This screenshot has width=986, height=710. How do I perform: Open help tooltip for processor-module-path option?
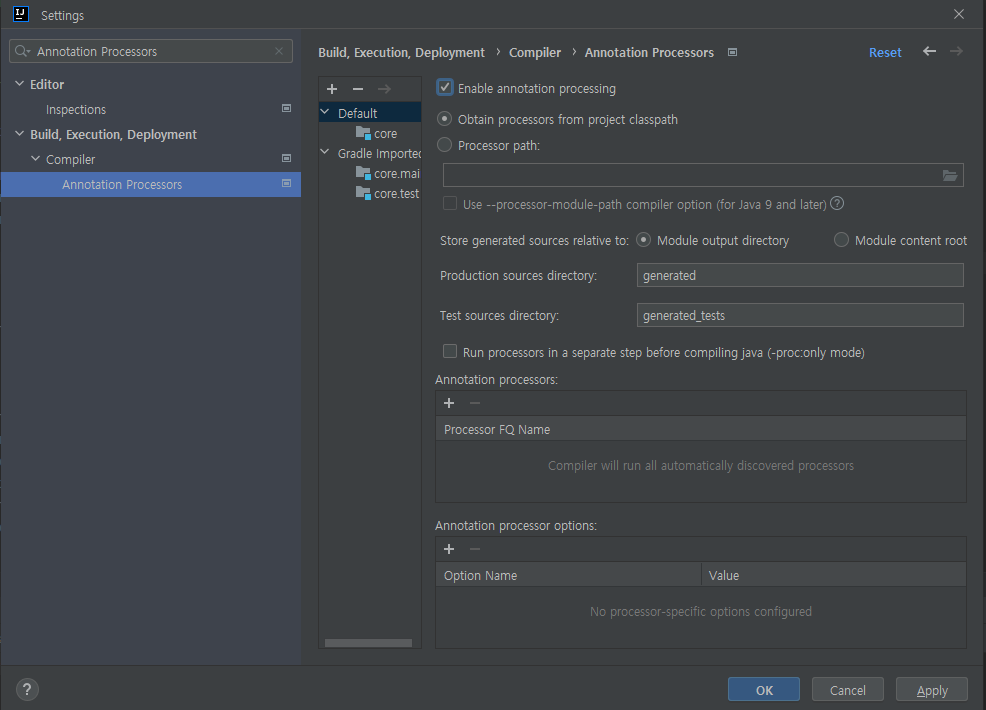837,203
